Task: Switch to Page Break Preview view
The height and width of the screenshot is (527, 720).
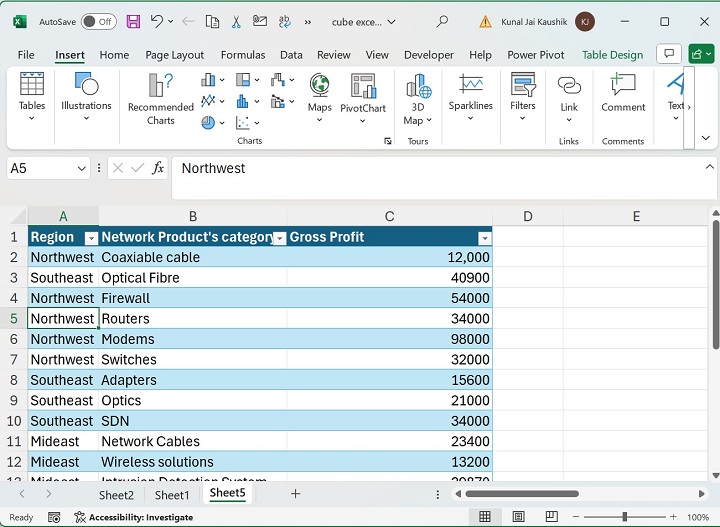Action: (549, 517)
